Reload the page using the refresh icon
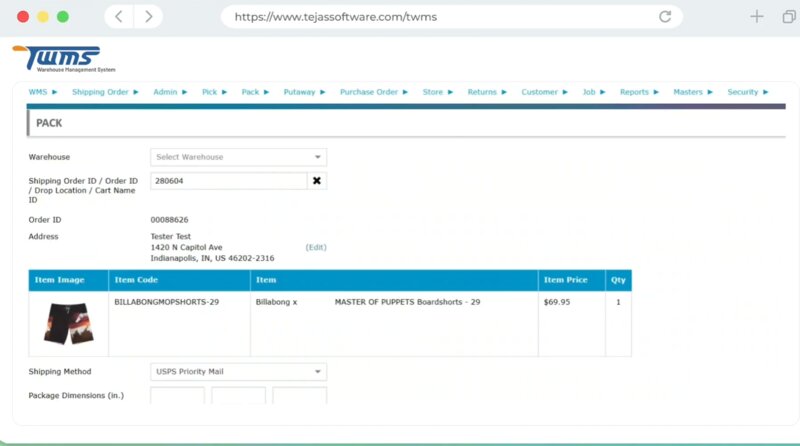 pyautogui.click(x=665, y=17)
